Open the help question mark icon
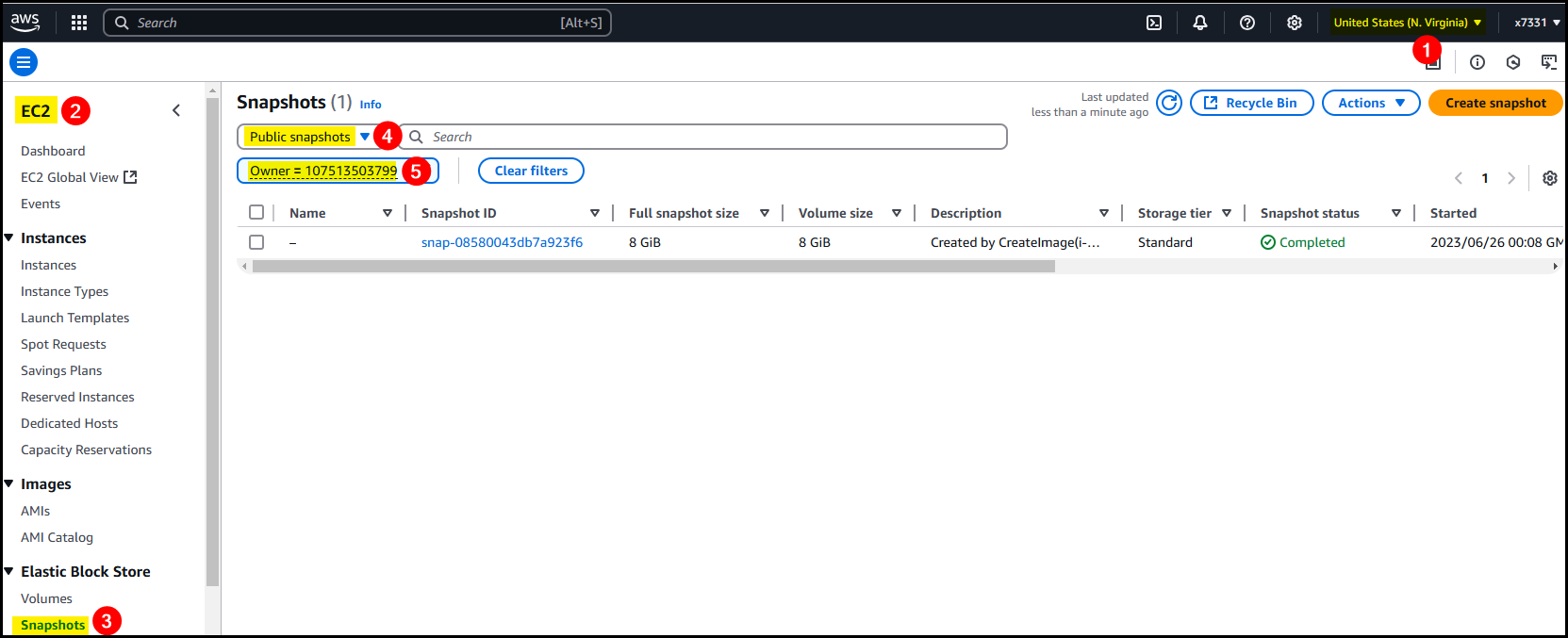This screenshot has width=1568, height=638. 1247,23
